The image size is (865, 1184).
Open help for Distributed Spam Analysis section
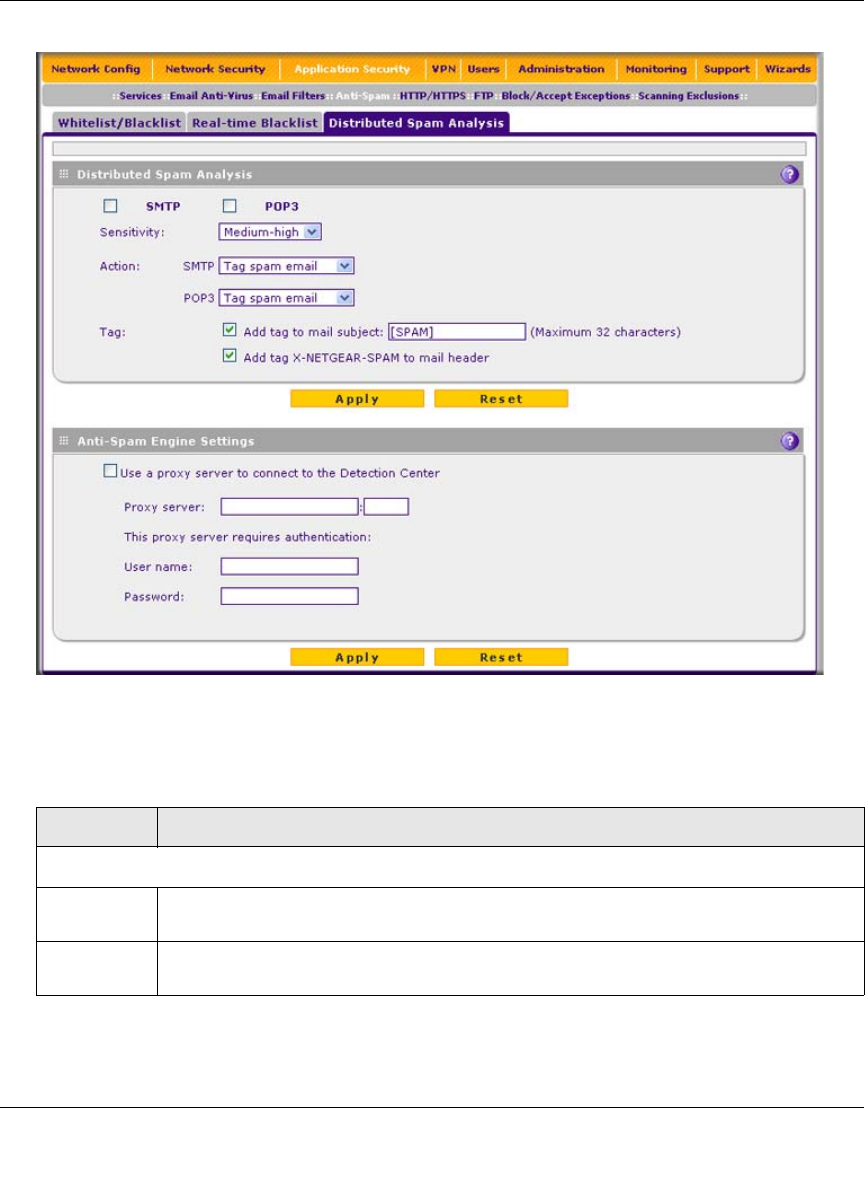click(789, 174)
